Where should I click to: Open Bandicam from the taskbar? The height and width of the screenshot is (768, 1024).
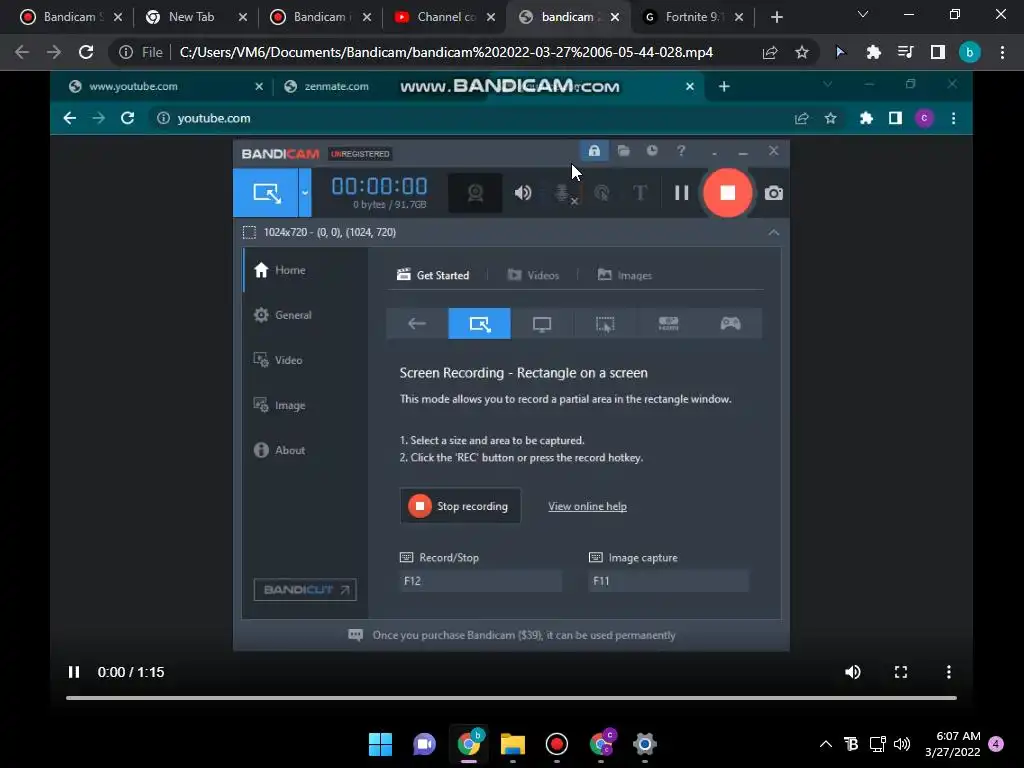(556, 744)
